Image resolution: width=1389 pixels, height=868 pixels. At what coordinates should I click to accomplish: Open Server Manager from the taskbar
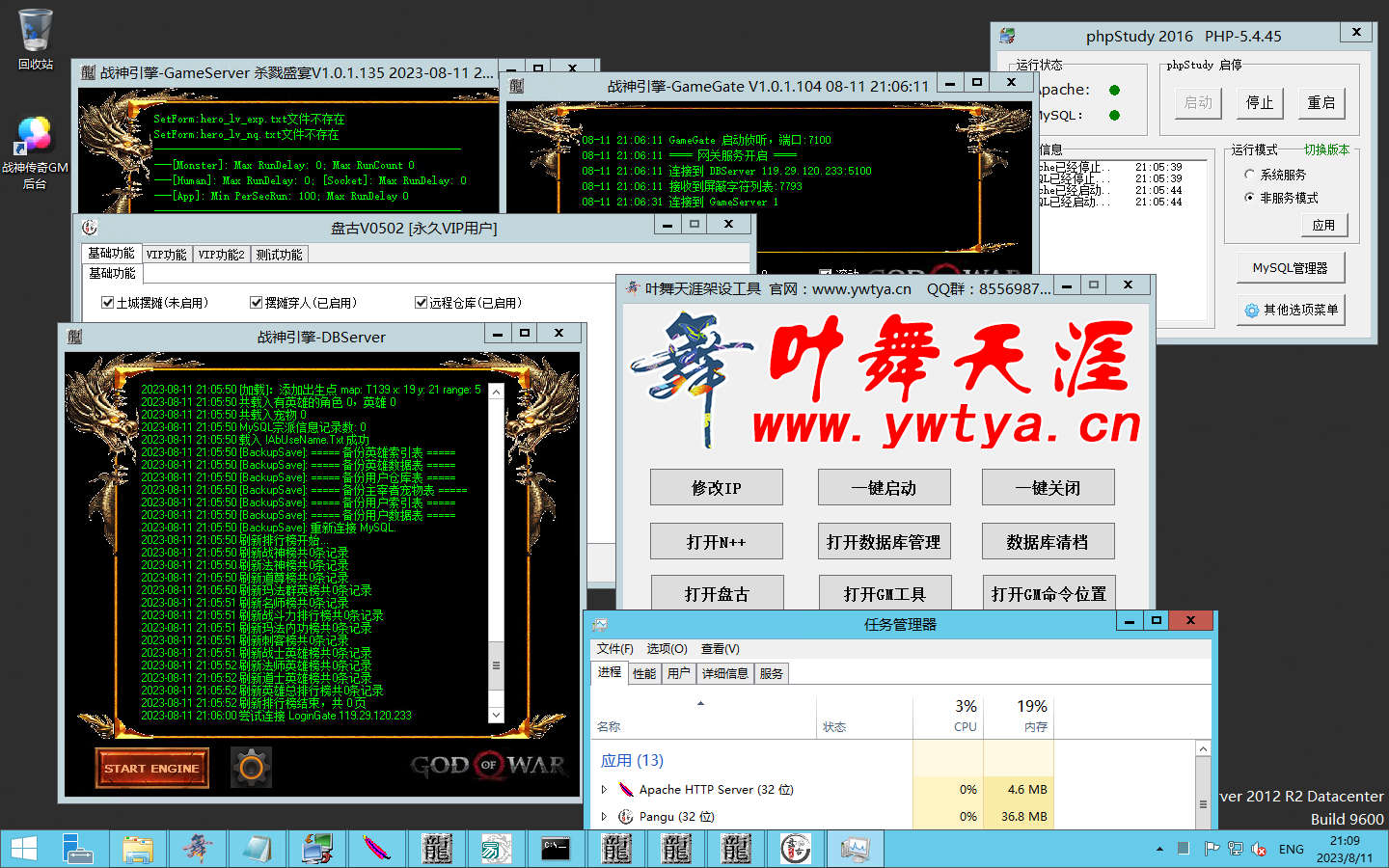click(78, 849)
